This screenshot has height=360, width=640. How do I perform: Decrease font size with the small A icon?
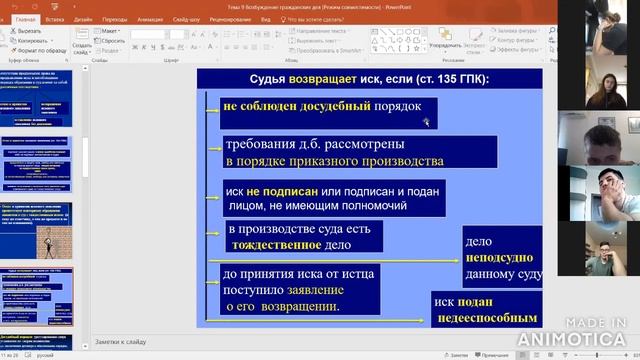tap(203, 35)
